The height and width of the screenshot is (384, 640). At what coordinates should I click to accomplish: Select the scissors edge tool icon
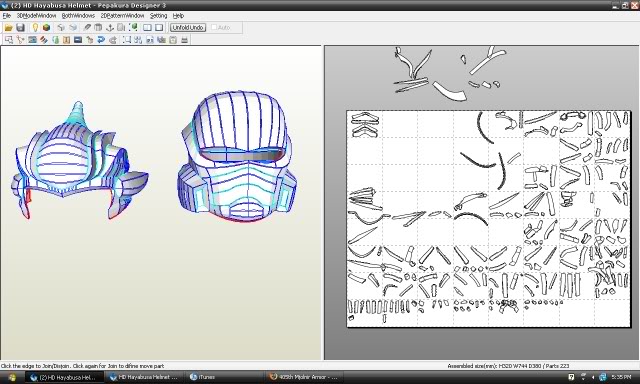pyautogui.click(x=20, y=40)
